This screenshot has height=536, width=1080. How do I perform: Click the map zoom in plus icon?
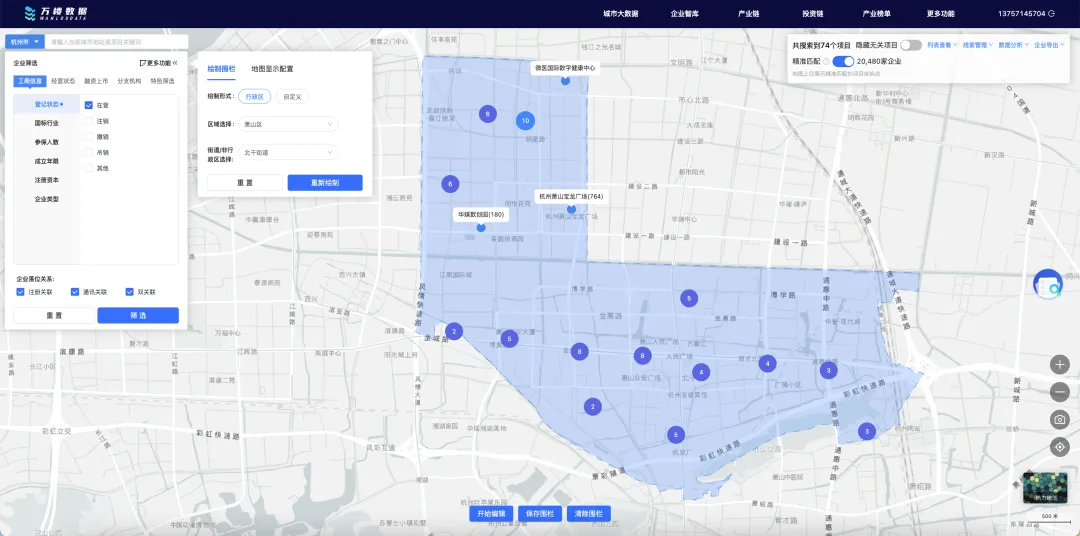pyautogui.click(x=1059, y=364)
